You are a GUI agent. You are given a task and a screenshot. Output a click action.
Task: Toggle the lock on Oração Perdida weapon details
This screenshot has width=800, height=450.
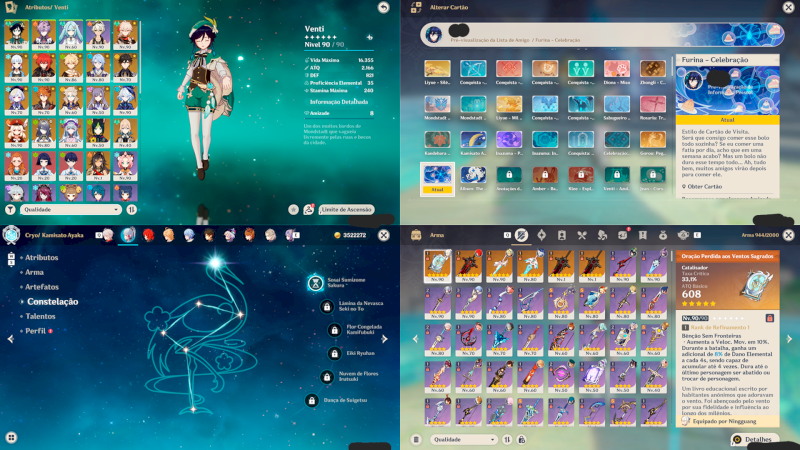pyautogui.click(x=770, y=318)
